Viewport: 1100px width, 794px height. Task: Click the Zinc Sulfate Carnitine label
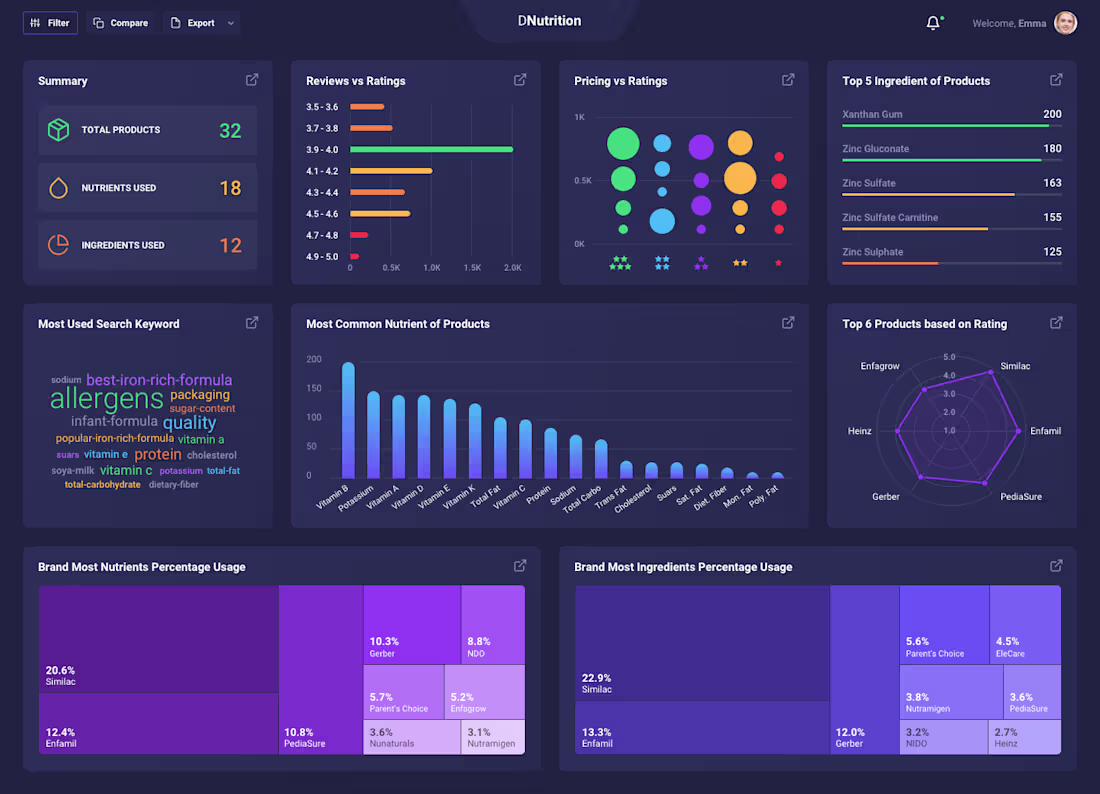(890, 217)
